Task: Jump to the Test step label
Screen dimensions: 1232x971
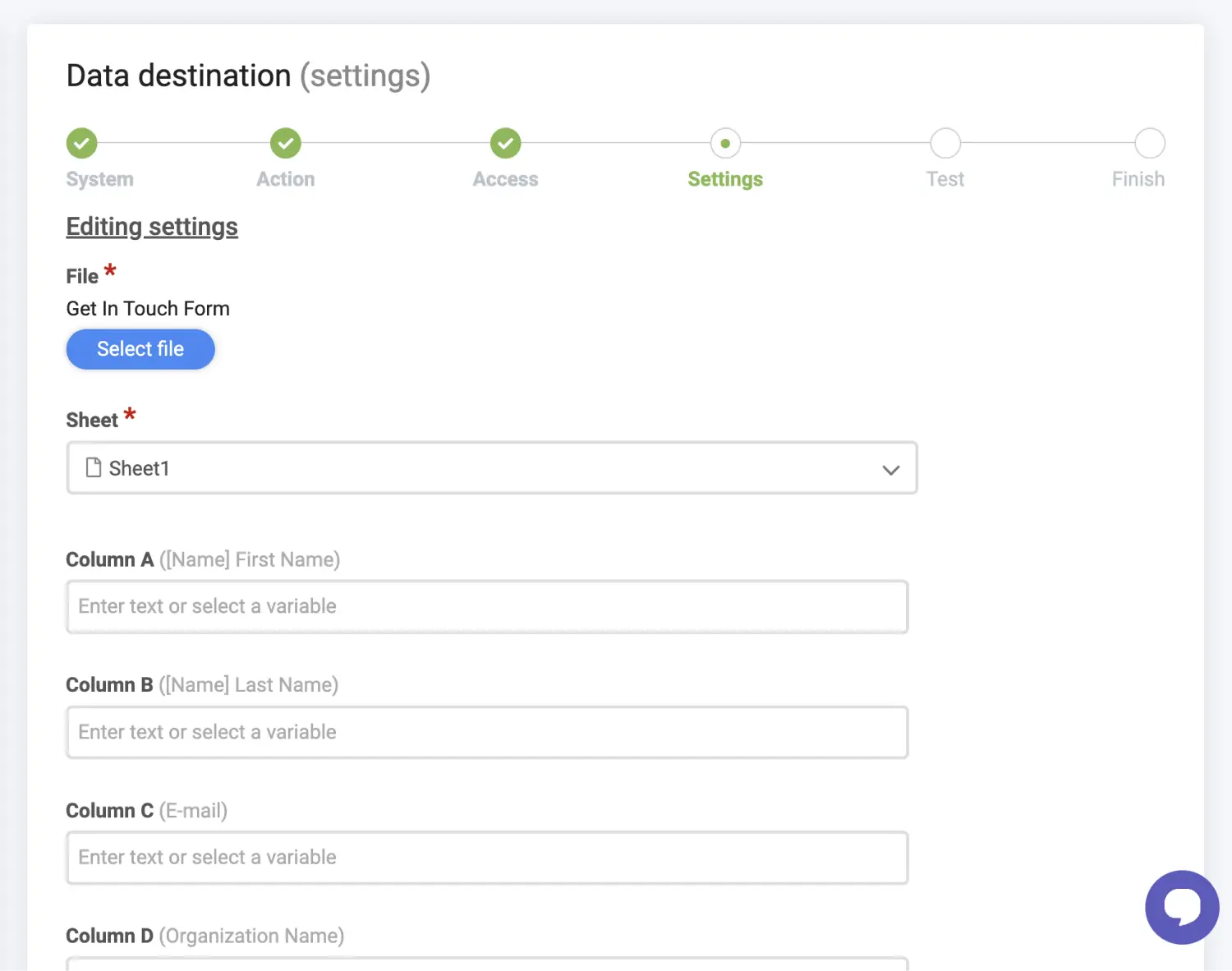Action: coord(945,179)
